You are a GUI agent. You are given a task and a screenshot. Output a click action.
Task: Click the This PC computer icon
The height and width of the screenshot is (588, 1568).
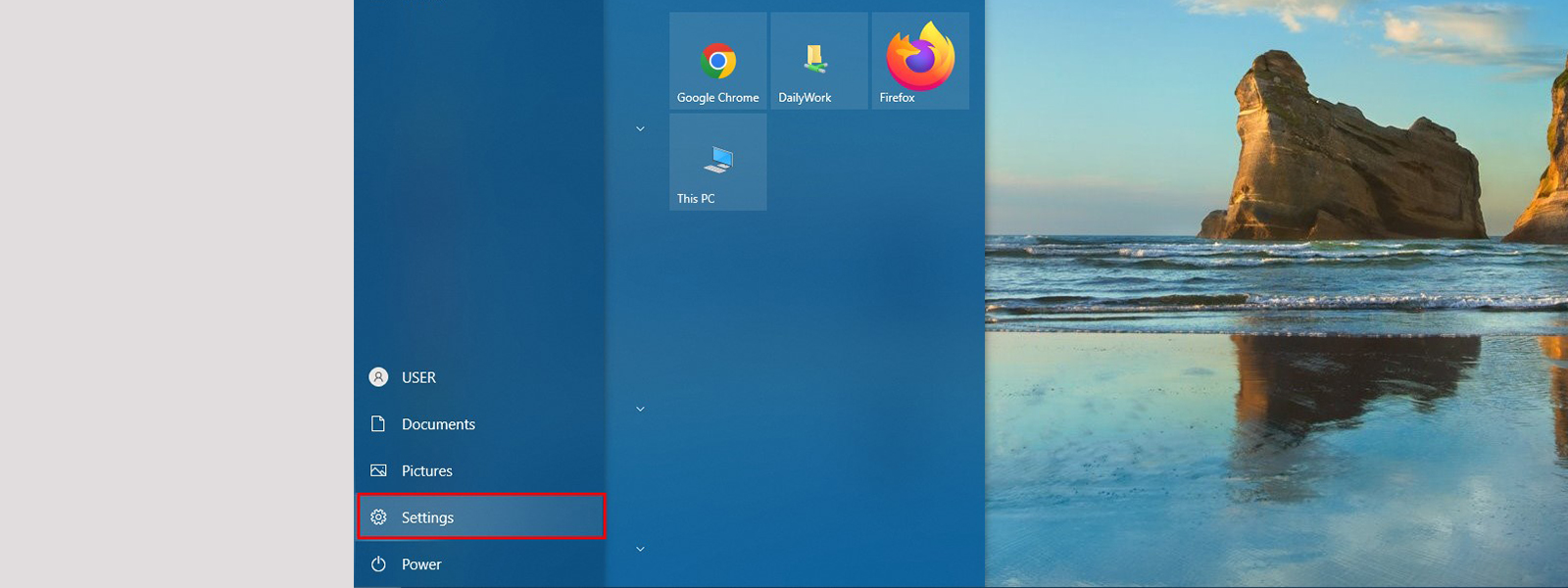coord(718,159)
